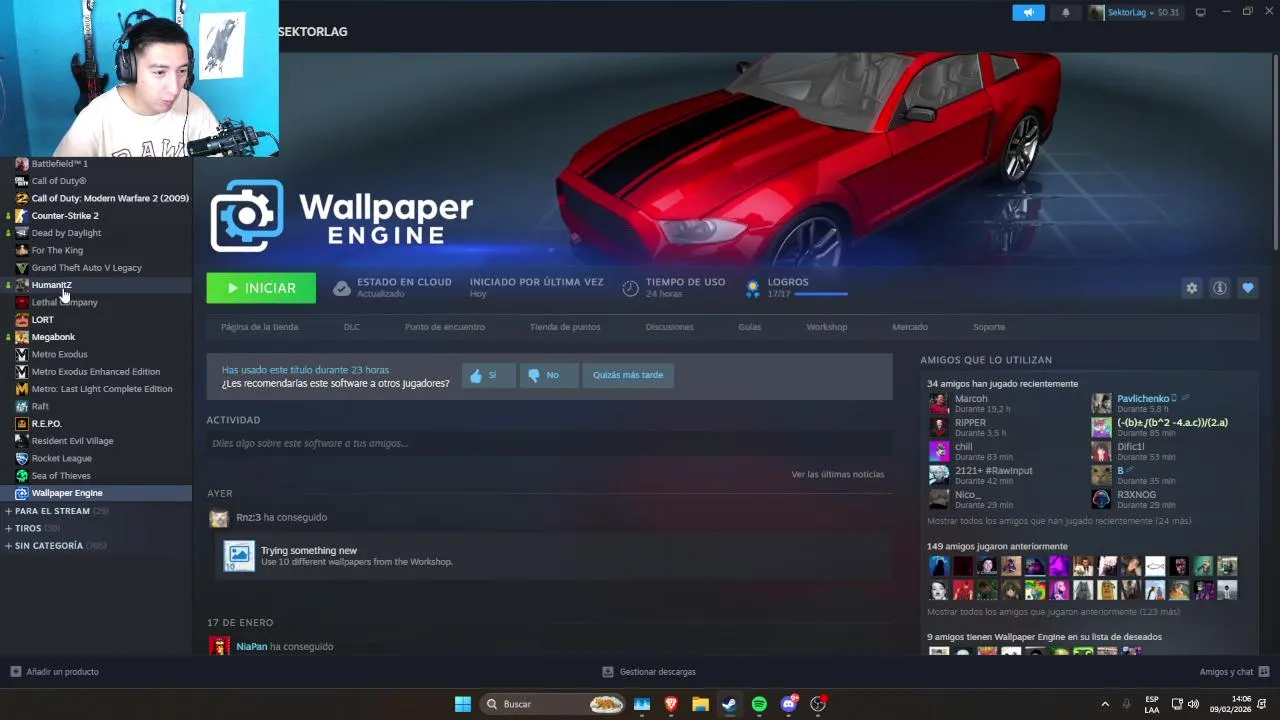The height and width of the screenshot is (720, 1280).
Task: Switch to Punto de encuentro tab
Action: click(445, 327)
